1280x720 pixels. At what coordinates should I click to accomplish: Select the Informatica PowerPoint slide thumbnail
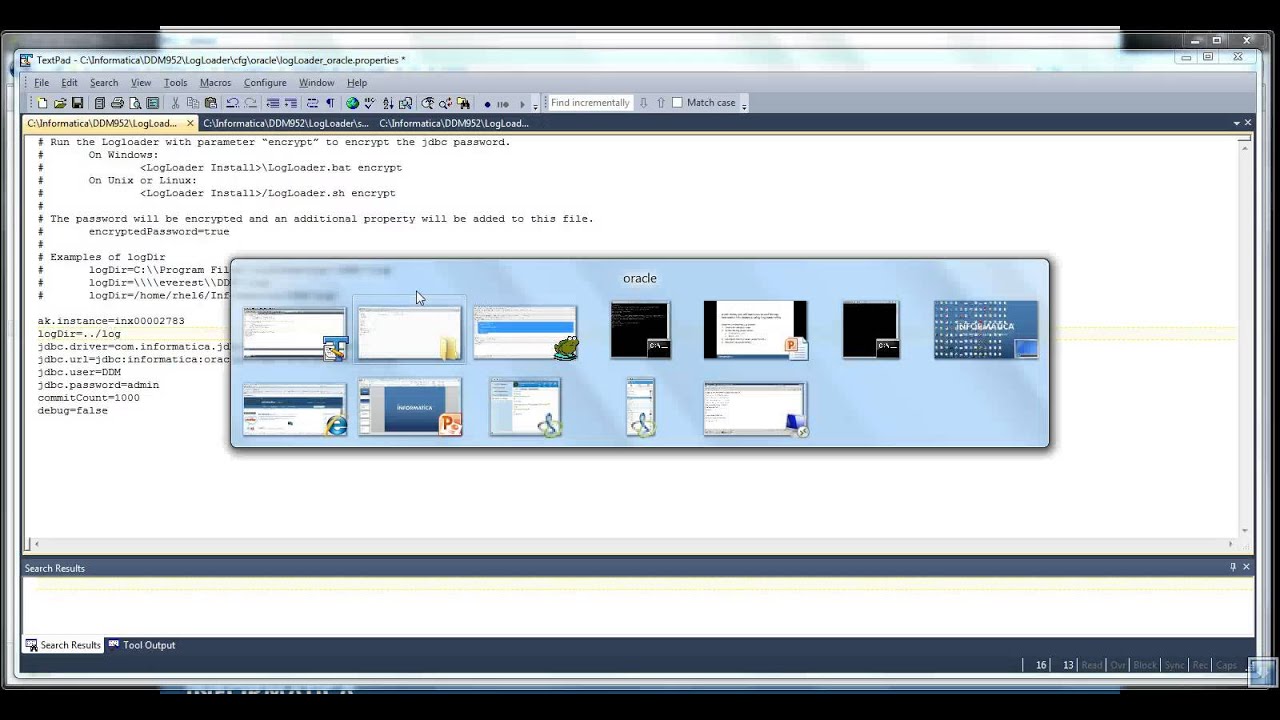pos(410,406)
